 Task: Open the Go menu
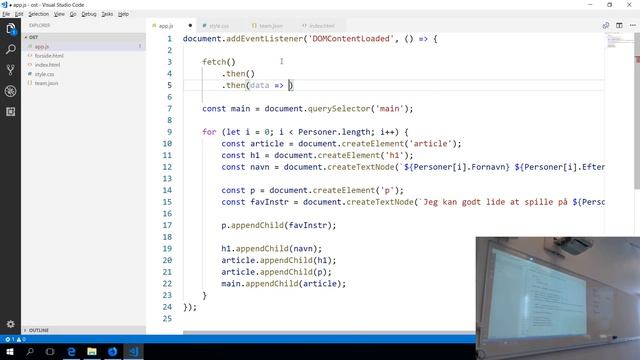point(73,14)
